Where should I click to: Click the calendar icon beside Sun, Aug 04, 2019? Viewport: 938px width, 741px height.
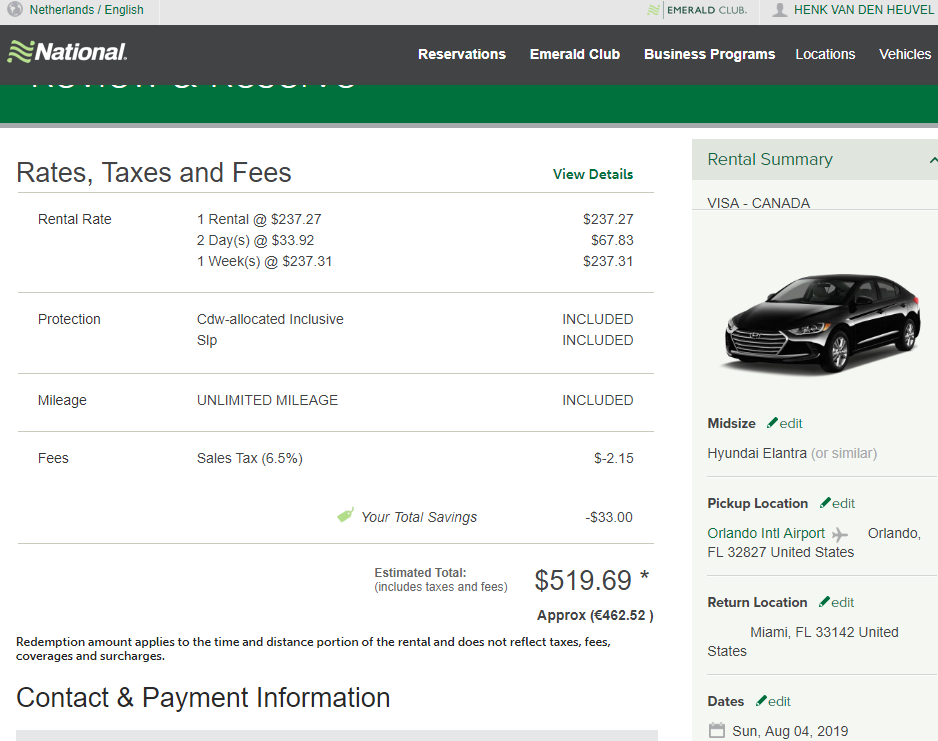point(716,730)
